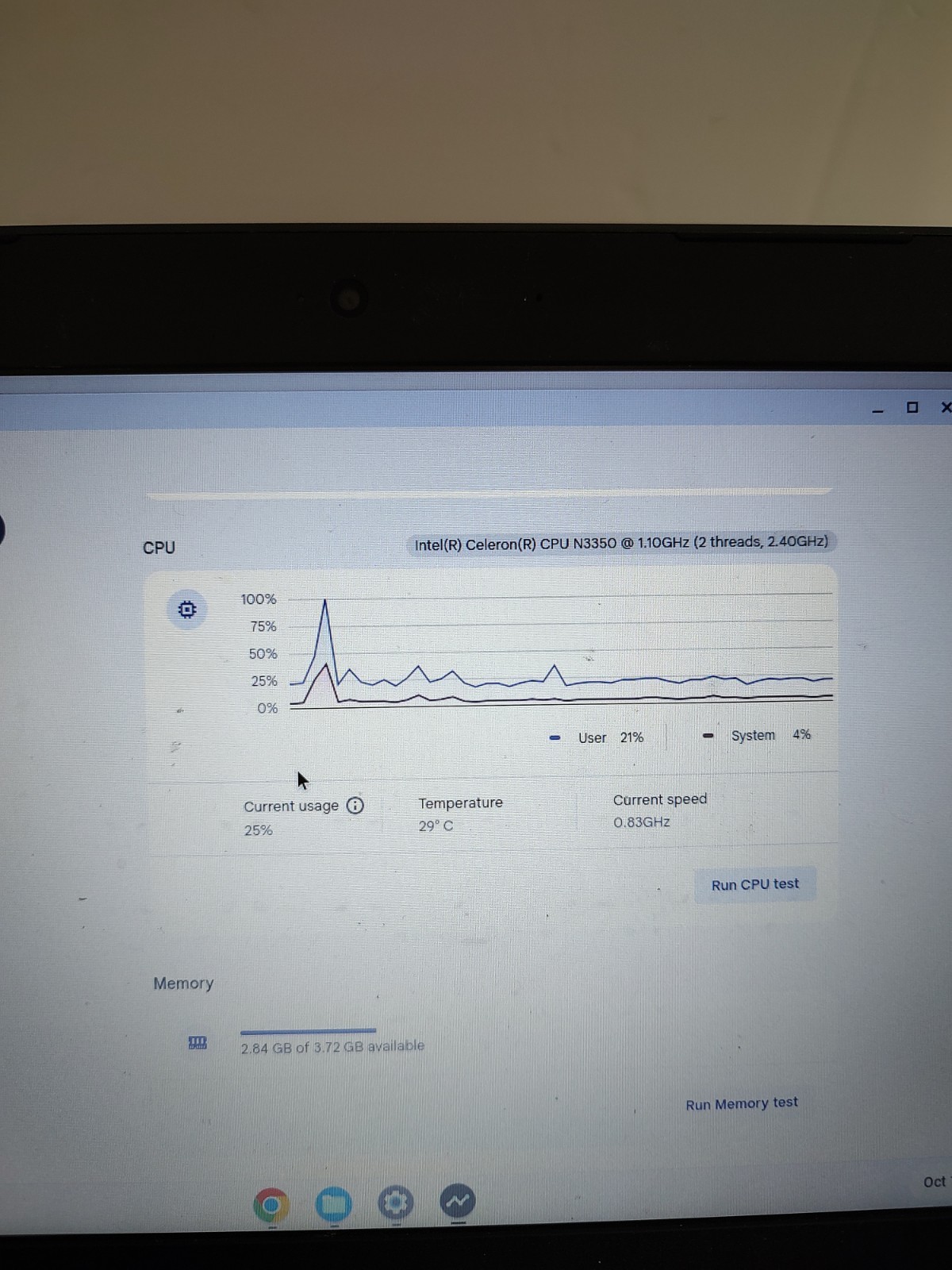Open Diagnostics app icon in shelf
952x1270 pixels.
tap(458, 1202)
